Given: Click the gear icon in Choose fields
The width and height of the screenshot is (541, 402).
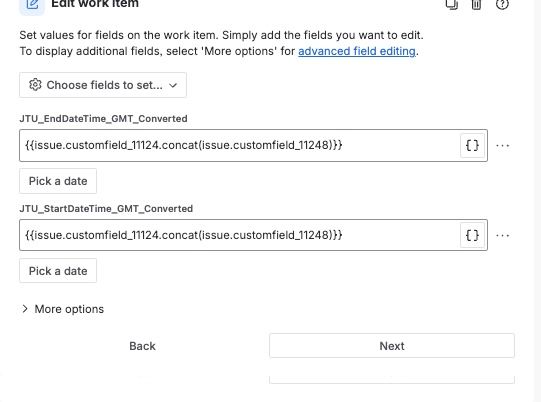Looking at the screenshot, I should [x=35, y=85].
